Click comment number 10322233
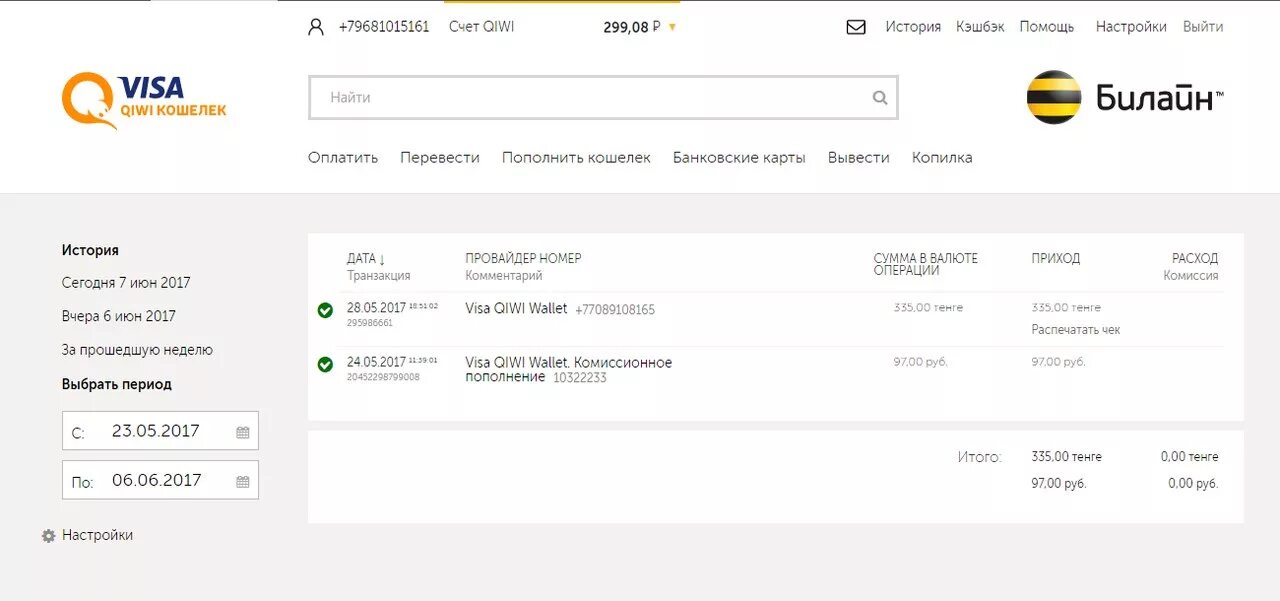The image size is (1280, 601). coord(580,378)
